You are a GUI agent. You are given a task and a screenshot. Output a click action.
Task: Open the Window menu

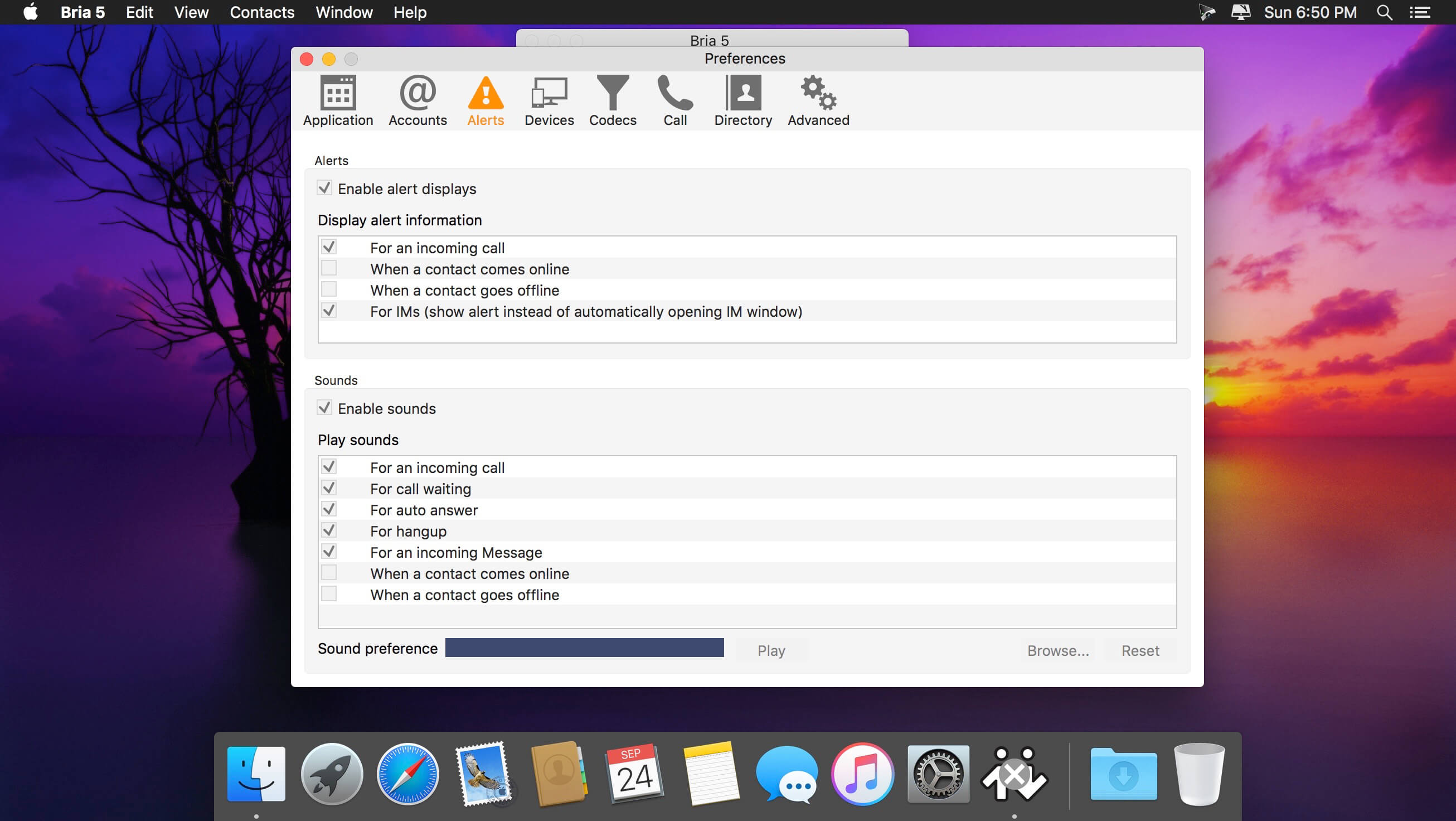(x=343, y=12)
